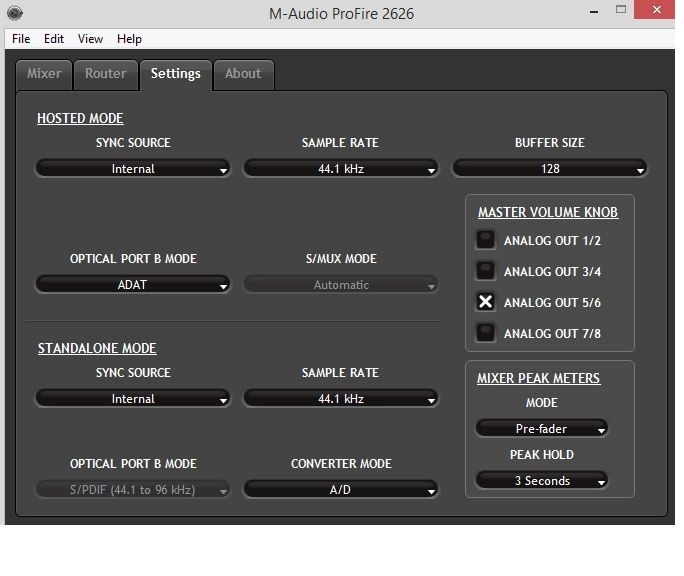The width and height of the screenshot is (684, 576).
Task: Click the Master Volume Knob heading
Action: [548, 212]
